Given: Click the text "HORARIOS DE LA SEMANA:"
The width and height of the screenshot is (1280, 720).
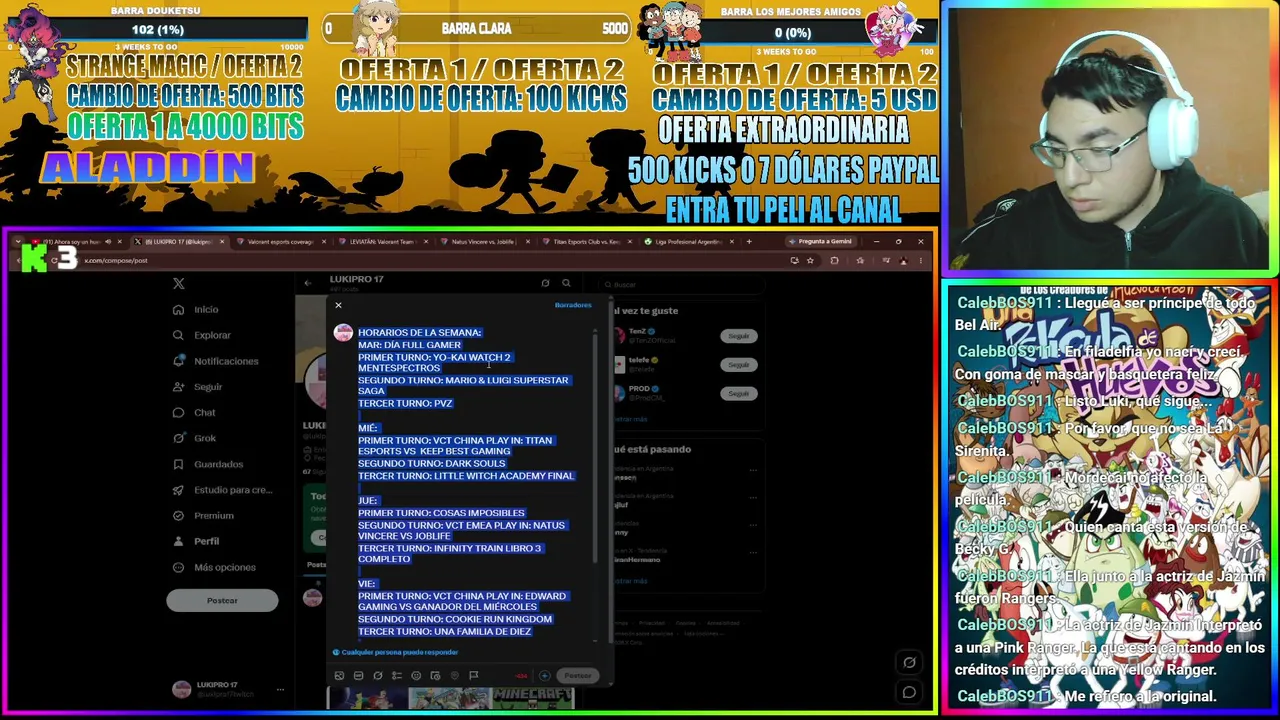Looking at the screenshot, I should pyautogui.click(x=420, y=333).
